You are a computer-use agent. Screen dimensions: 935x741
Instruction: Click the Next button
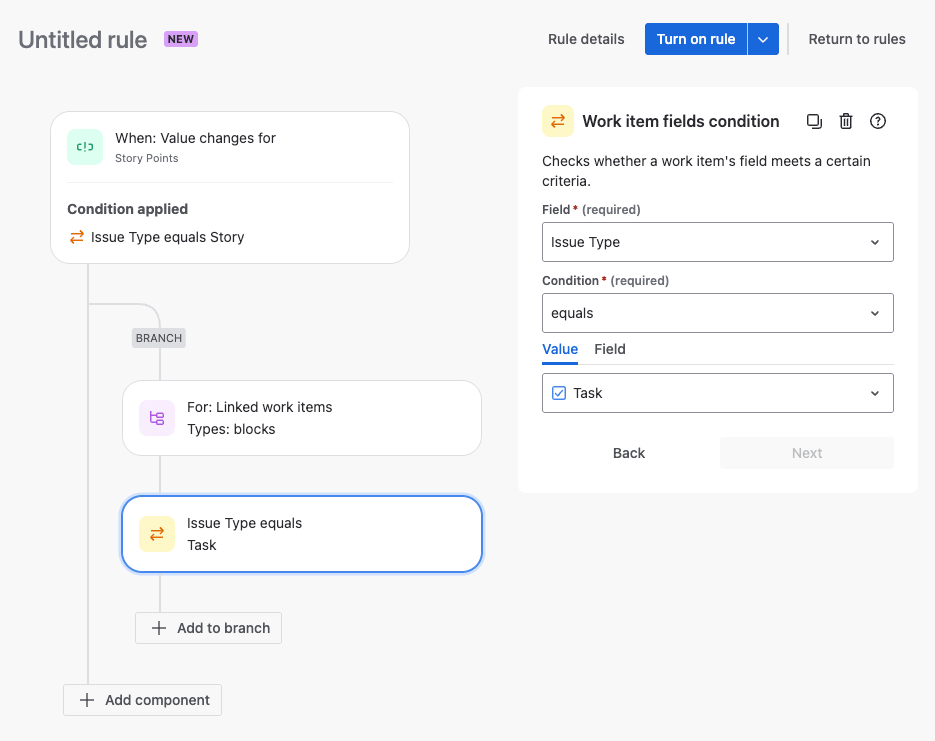click(x=807, y=453)
